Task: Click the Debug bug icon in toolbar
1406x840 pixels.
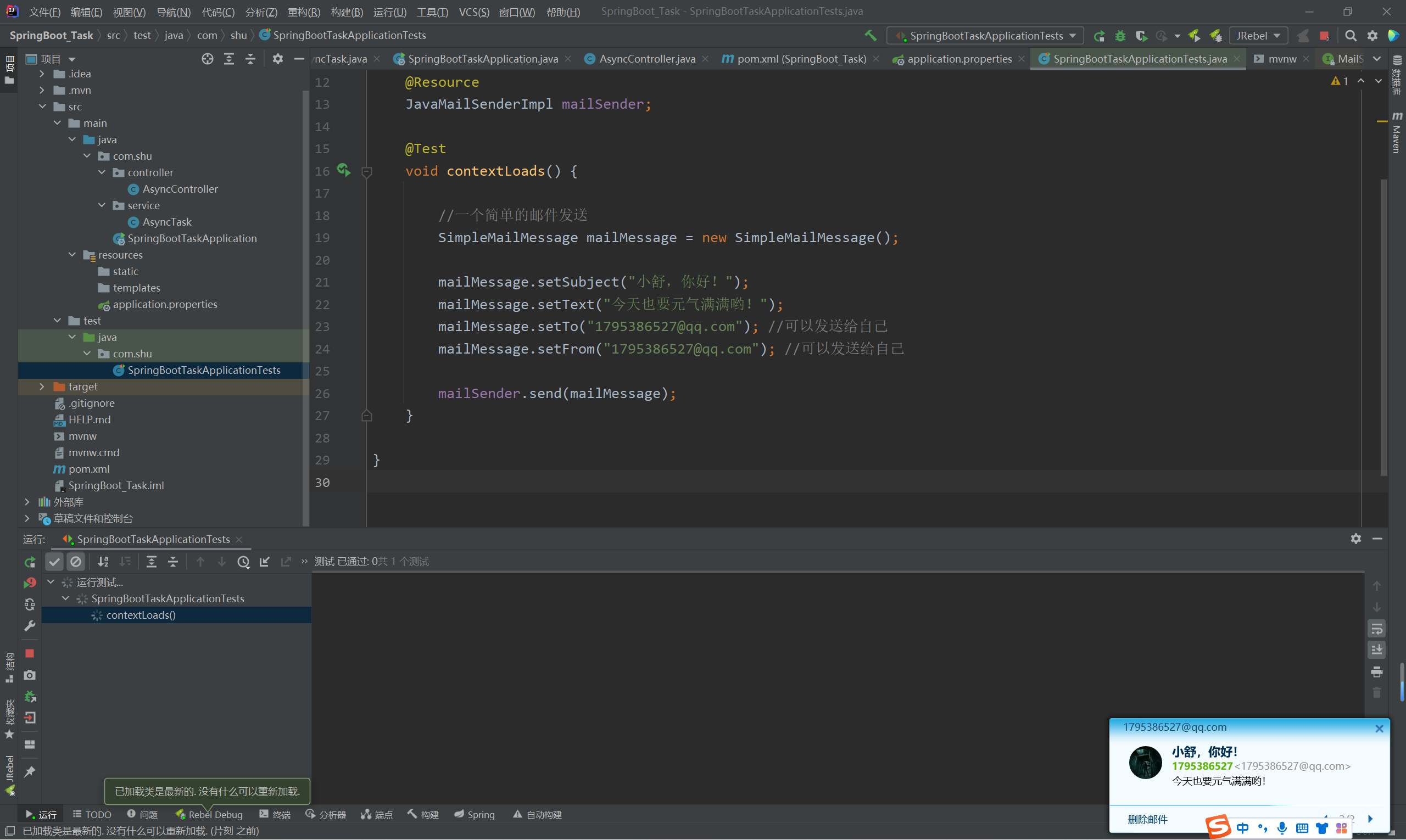Action: pyautogui.click(x=1119, y=36)
